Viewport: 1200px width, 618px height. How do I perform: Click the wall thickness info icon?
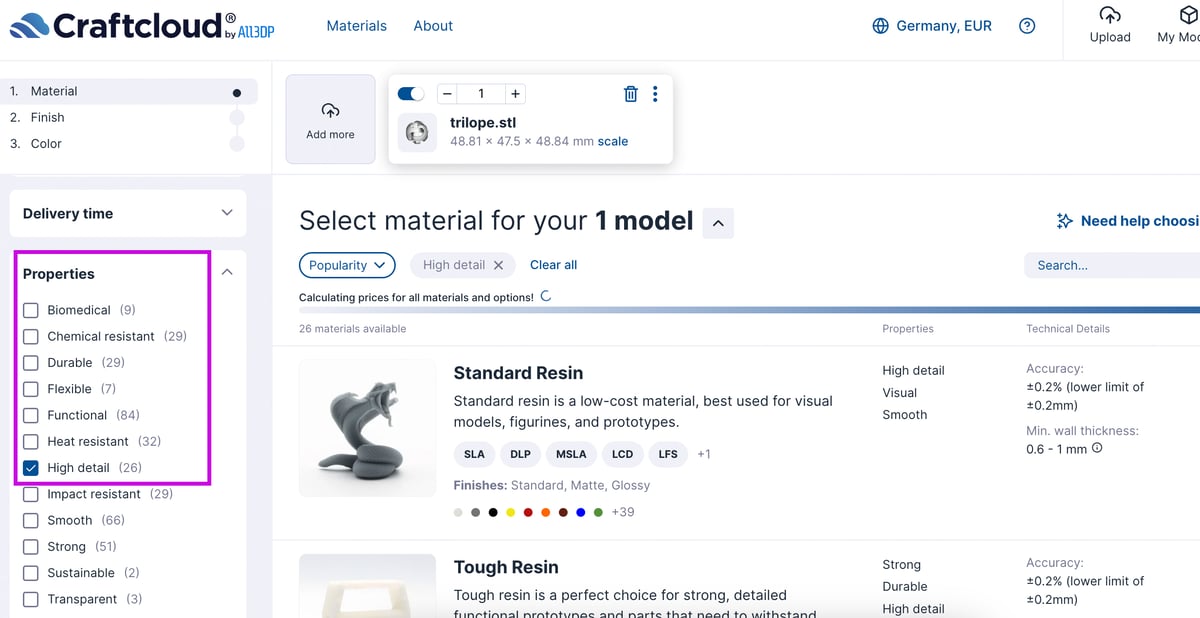click(1097, 449)
